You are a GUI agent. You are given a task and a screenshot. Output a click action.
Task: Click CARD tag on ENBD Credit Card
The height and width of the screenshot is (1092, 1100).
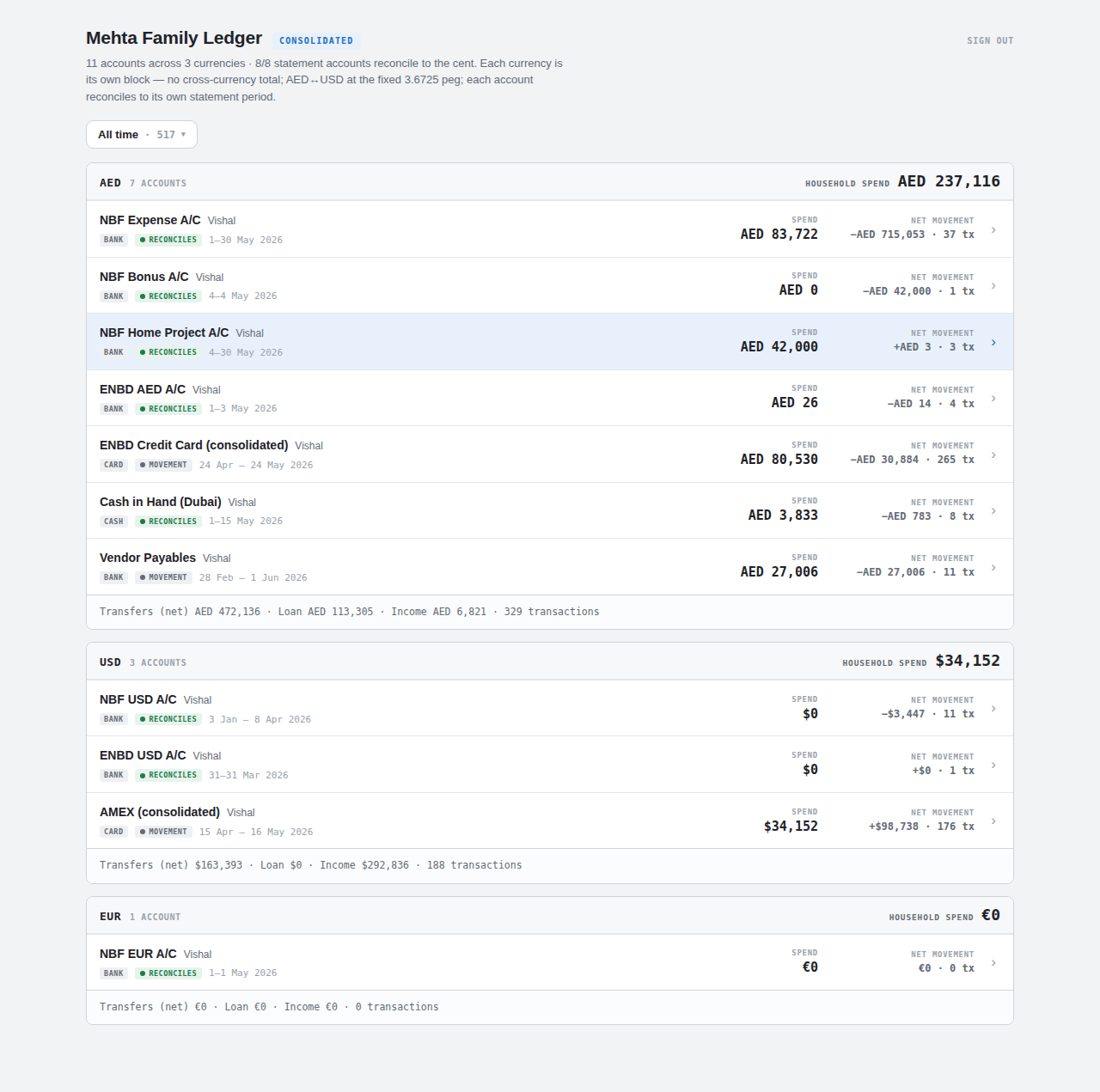tap(114, 465)
